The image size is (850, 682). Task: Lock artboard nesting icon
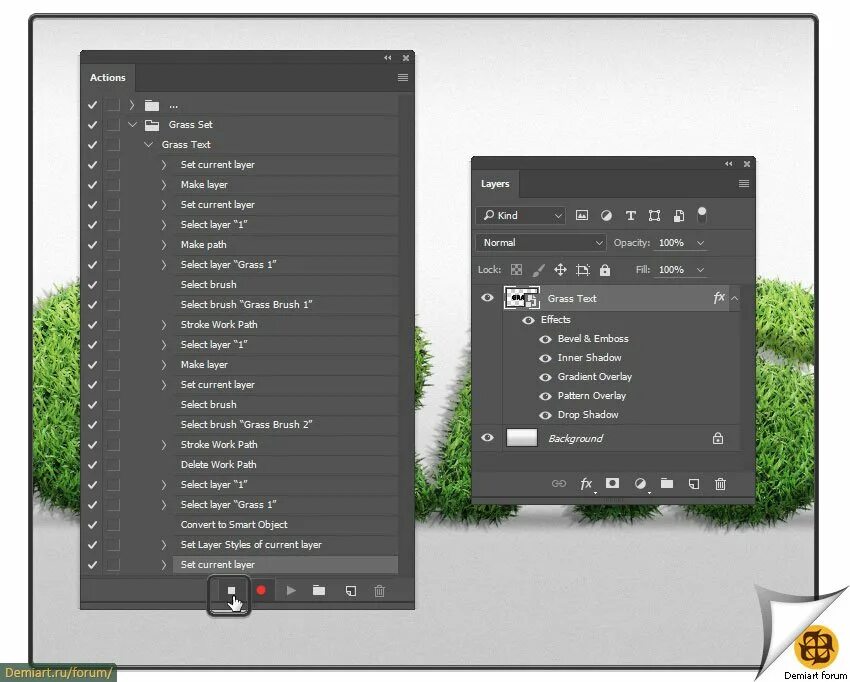click(x=583, y=269)
